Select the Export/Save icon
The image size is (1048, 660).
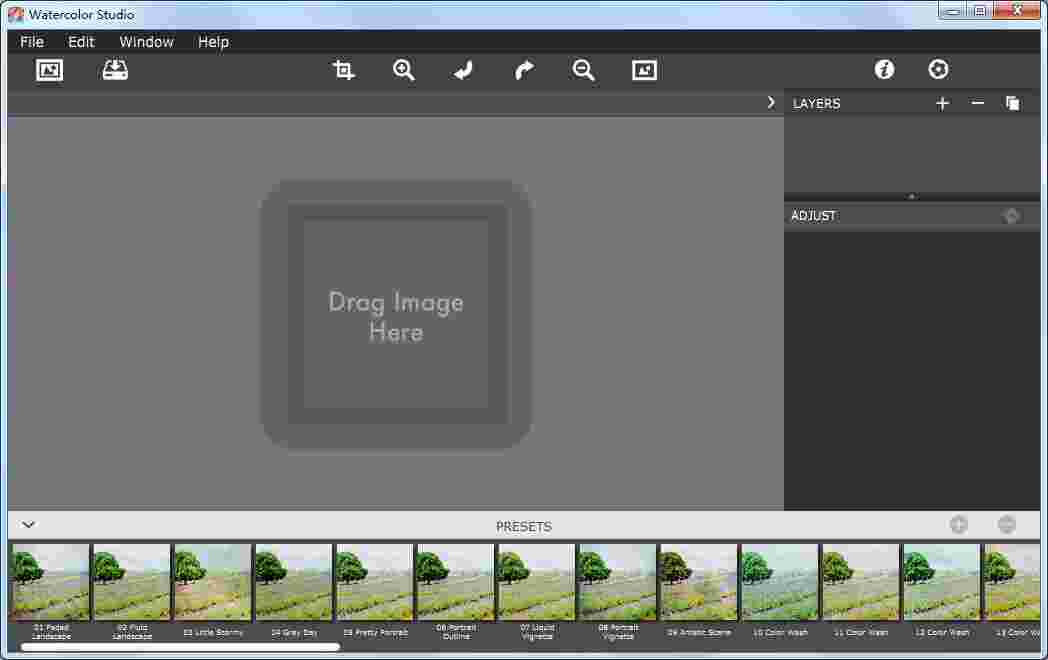114,69
